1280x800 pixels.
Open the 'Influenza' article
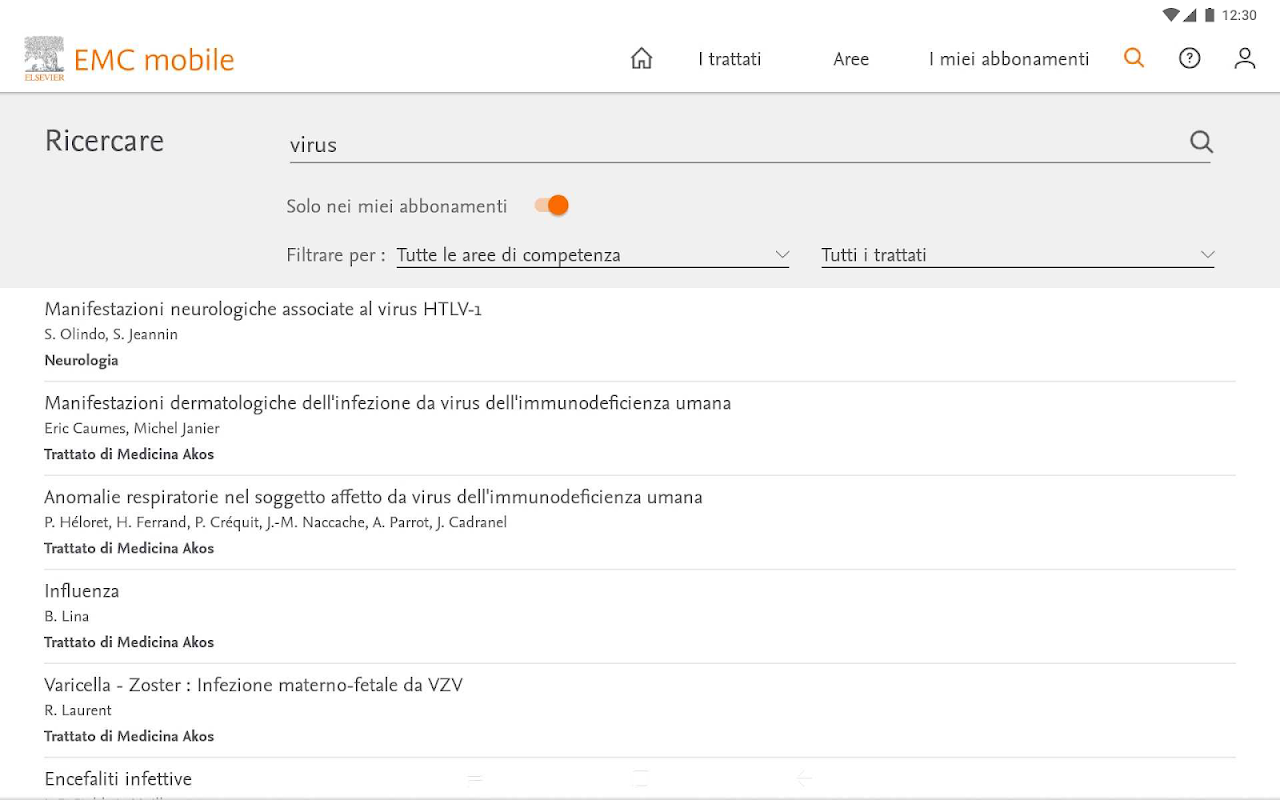coord(82,591)
